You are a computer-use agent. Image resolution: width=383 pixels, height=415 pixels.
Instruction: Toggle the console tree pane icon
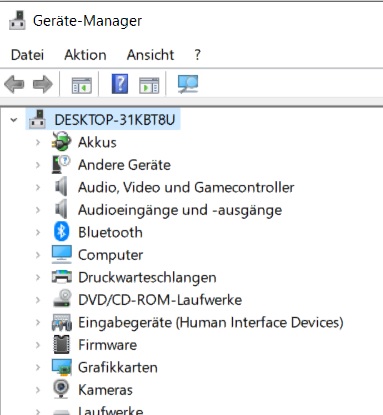click(82, 85)
